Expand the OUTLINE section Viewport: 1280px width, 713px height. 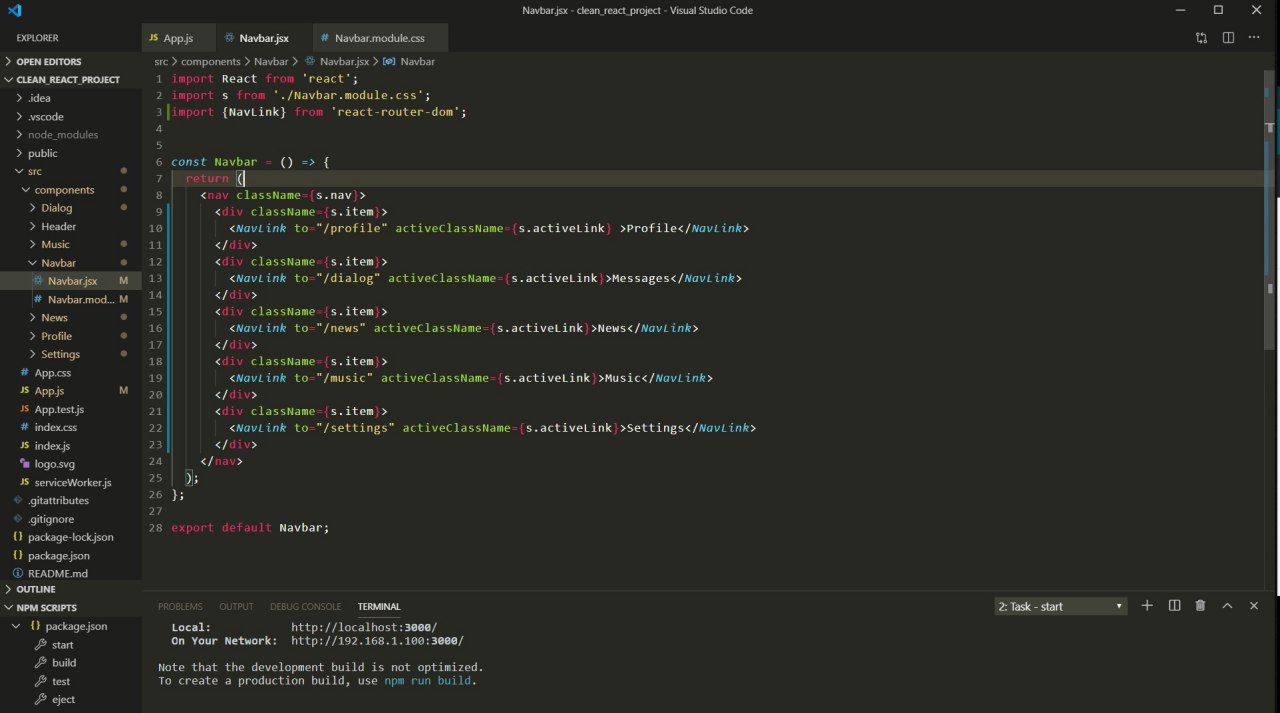(35, 590)
